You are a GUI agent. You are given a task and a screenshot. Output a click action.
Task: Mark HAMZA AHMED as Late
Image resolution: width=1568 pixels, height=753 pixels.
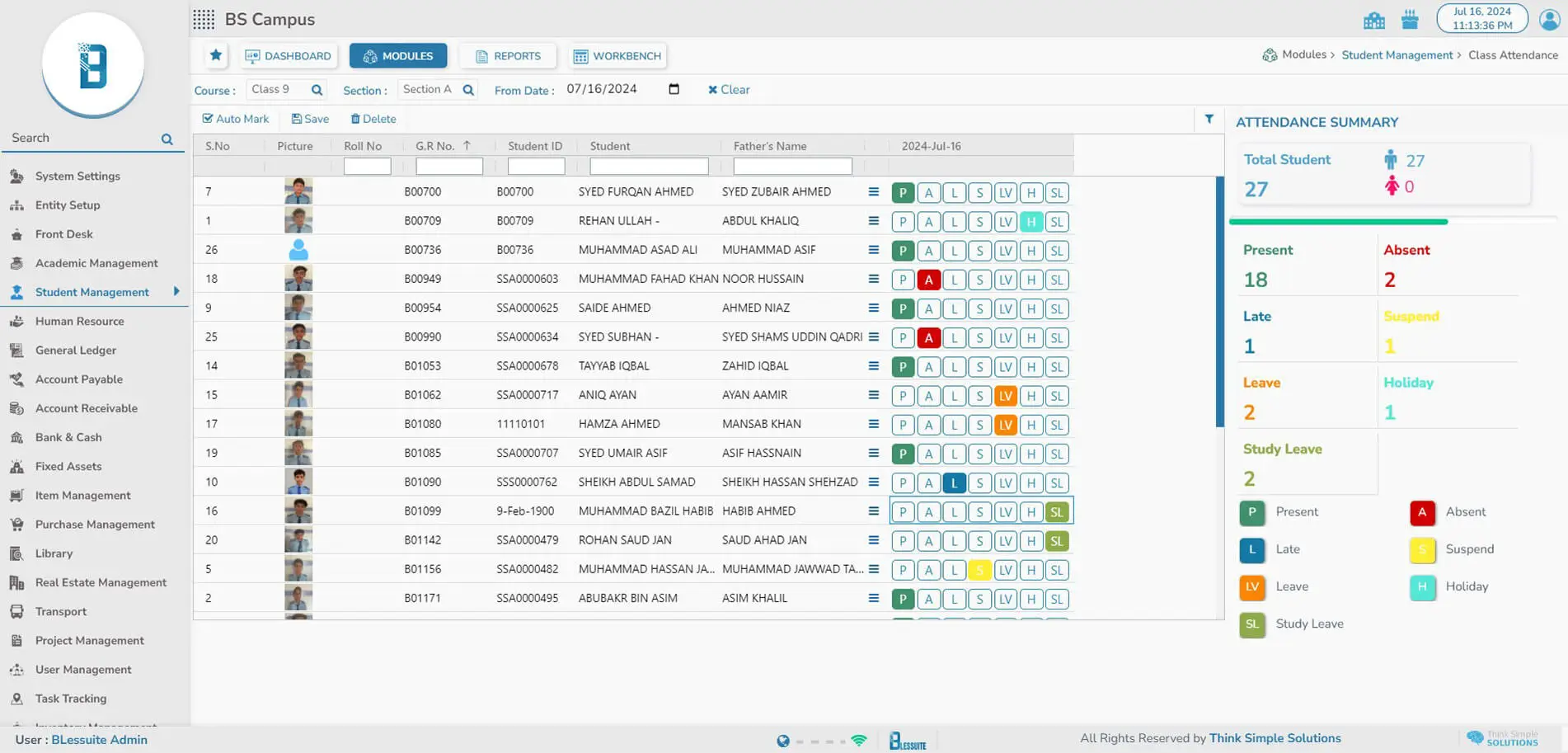[x=954, y=425]
